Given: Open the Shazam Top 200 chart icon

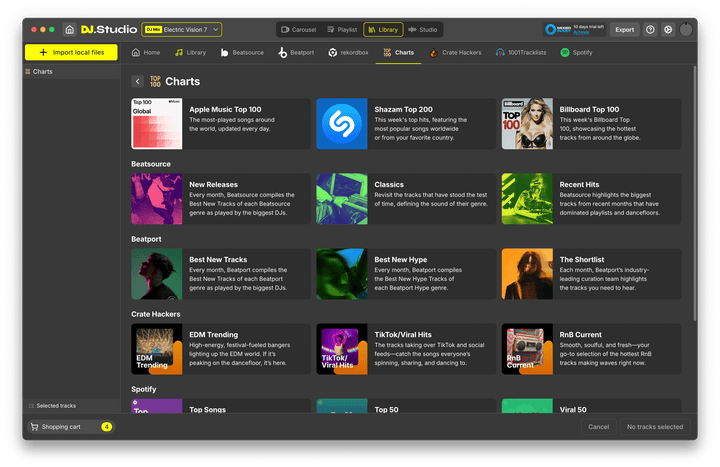Looking at the screenshot, I should tap(342, 124).
